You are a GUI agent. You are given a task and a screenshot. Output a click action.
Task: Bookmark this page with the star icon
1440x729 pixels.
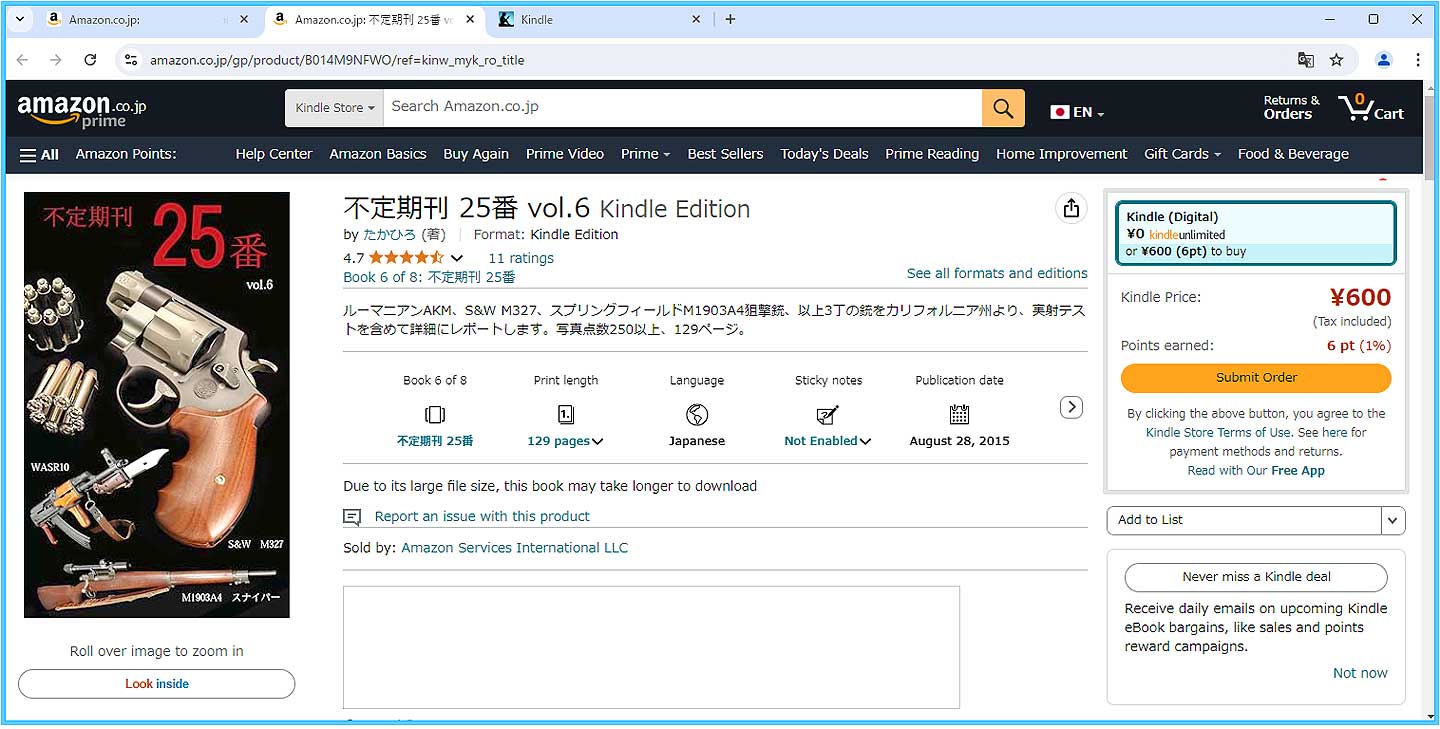pyautogui.click(x=1337, y=60)
